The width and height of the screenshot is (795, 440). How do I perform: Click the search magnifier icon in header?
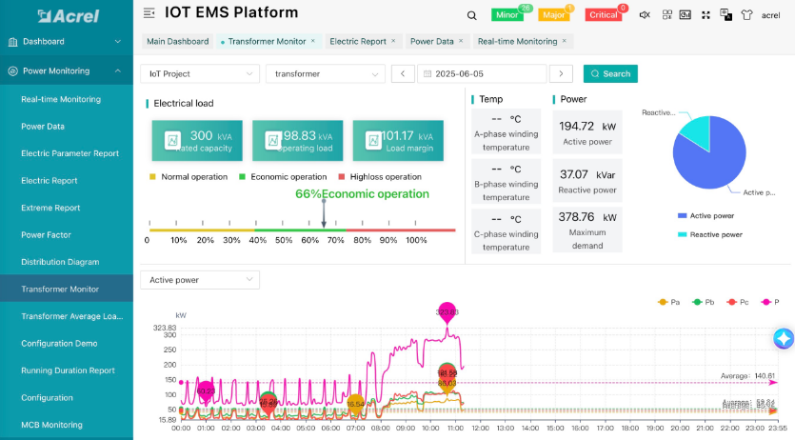pos(472,15)
